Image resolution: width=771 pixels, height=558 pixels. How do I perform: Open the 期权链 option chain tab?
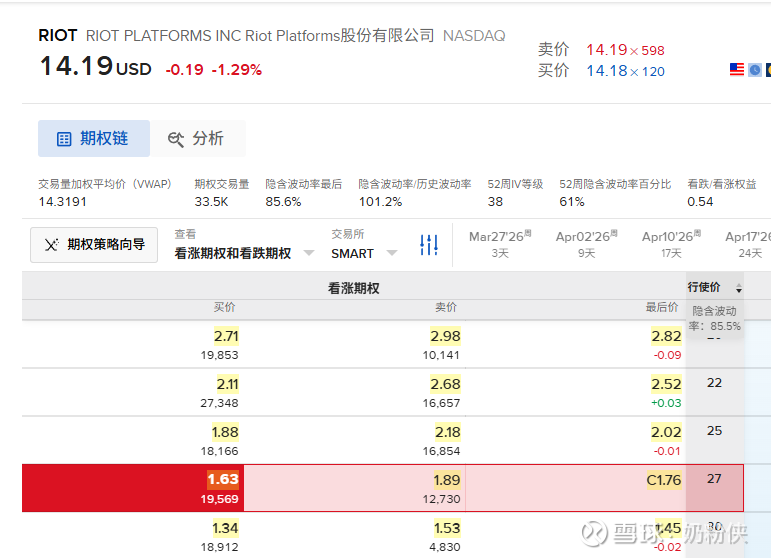click(x=93, y=139)
